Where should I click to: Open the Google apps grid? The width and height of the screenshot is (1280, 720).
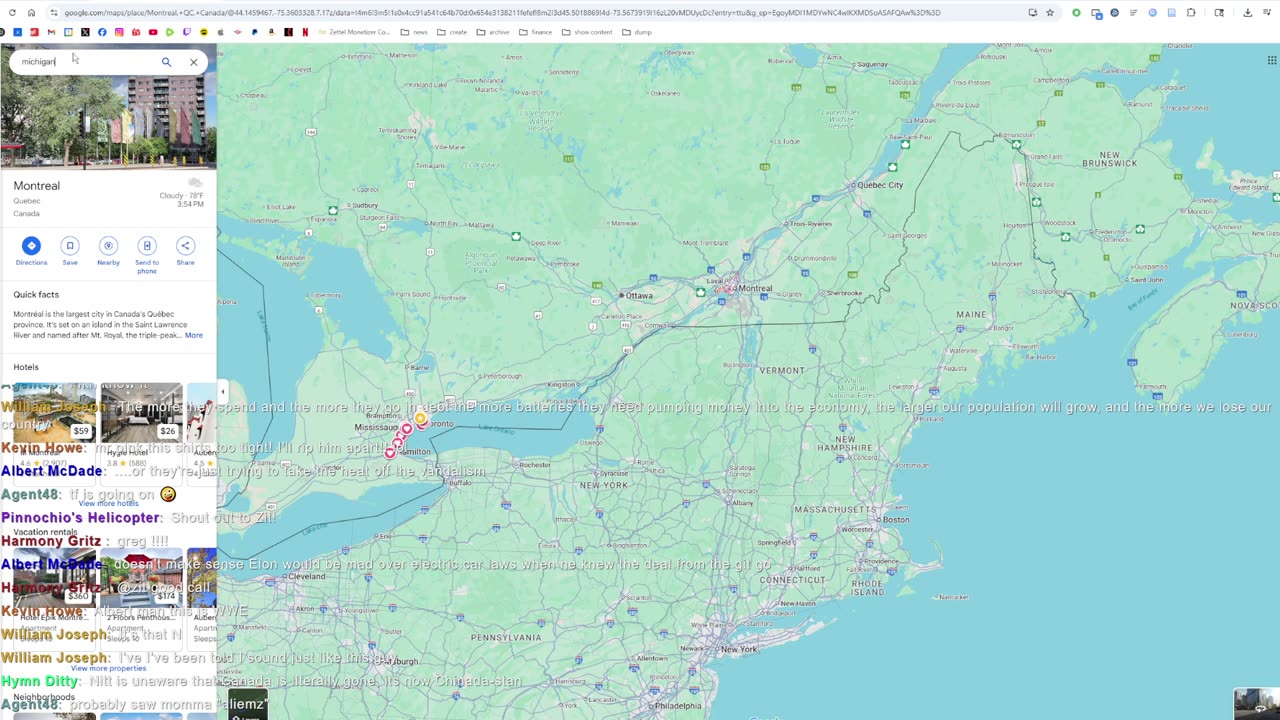[x=1271, y=60]
